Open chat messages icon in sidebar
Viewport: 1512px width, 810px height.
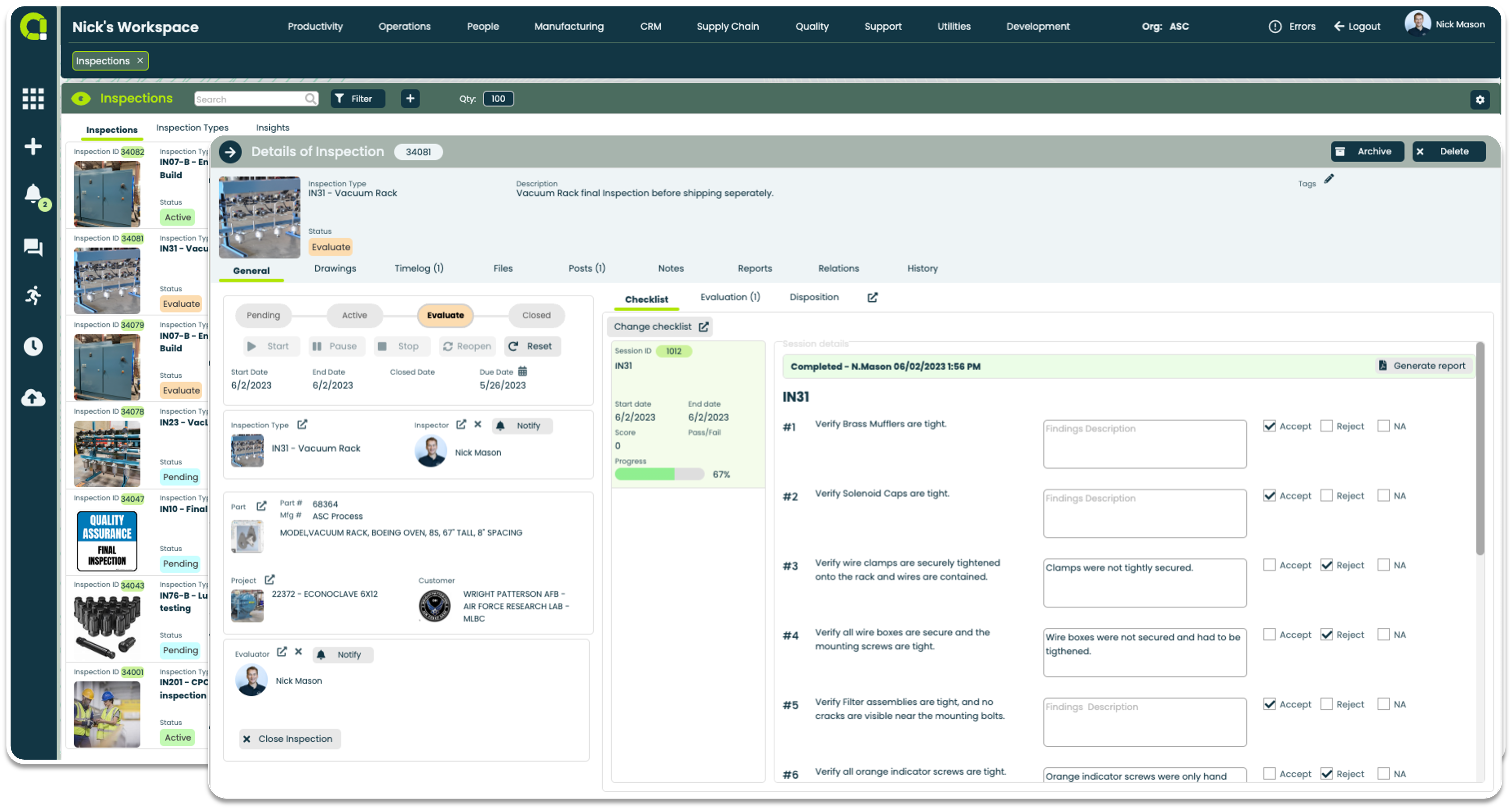(33, 247)
